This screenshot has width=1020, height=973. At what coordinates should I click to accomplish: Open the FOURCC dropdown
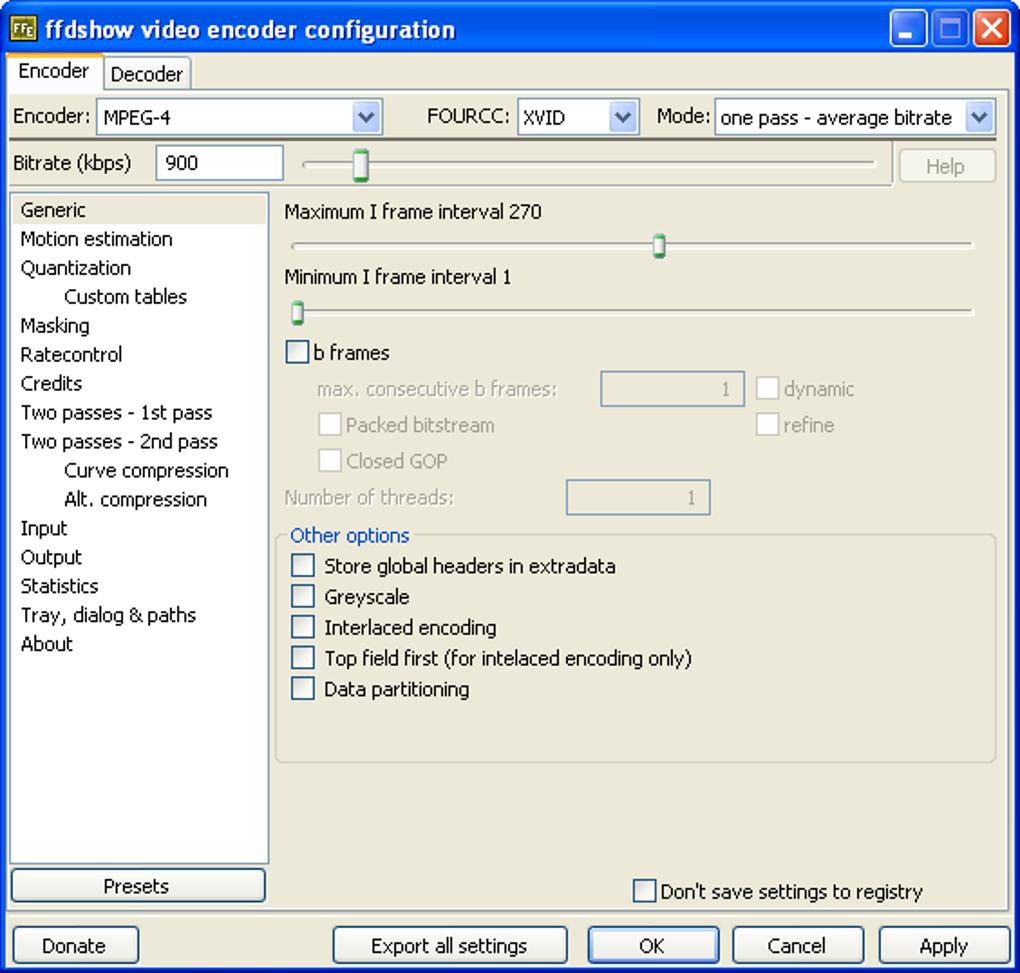point(623,117)
